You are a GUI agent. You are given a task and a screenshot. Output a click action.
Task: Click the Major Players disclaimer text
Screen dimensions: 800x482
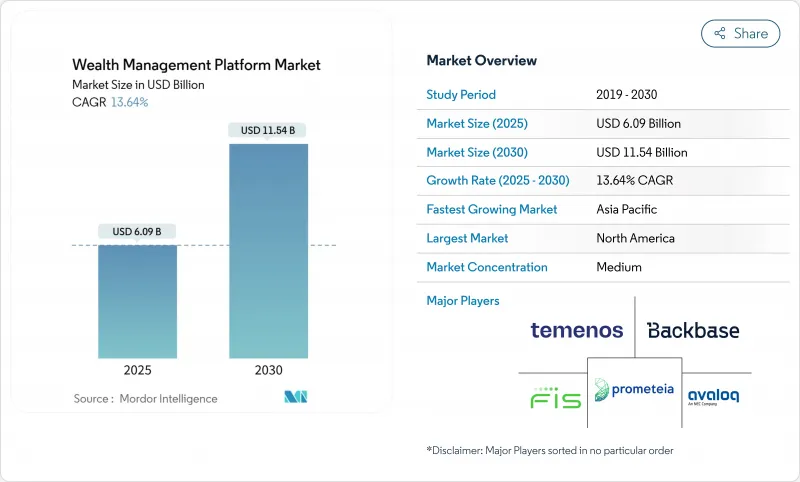[549, 450]
